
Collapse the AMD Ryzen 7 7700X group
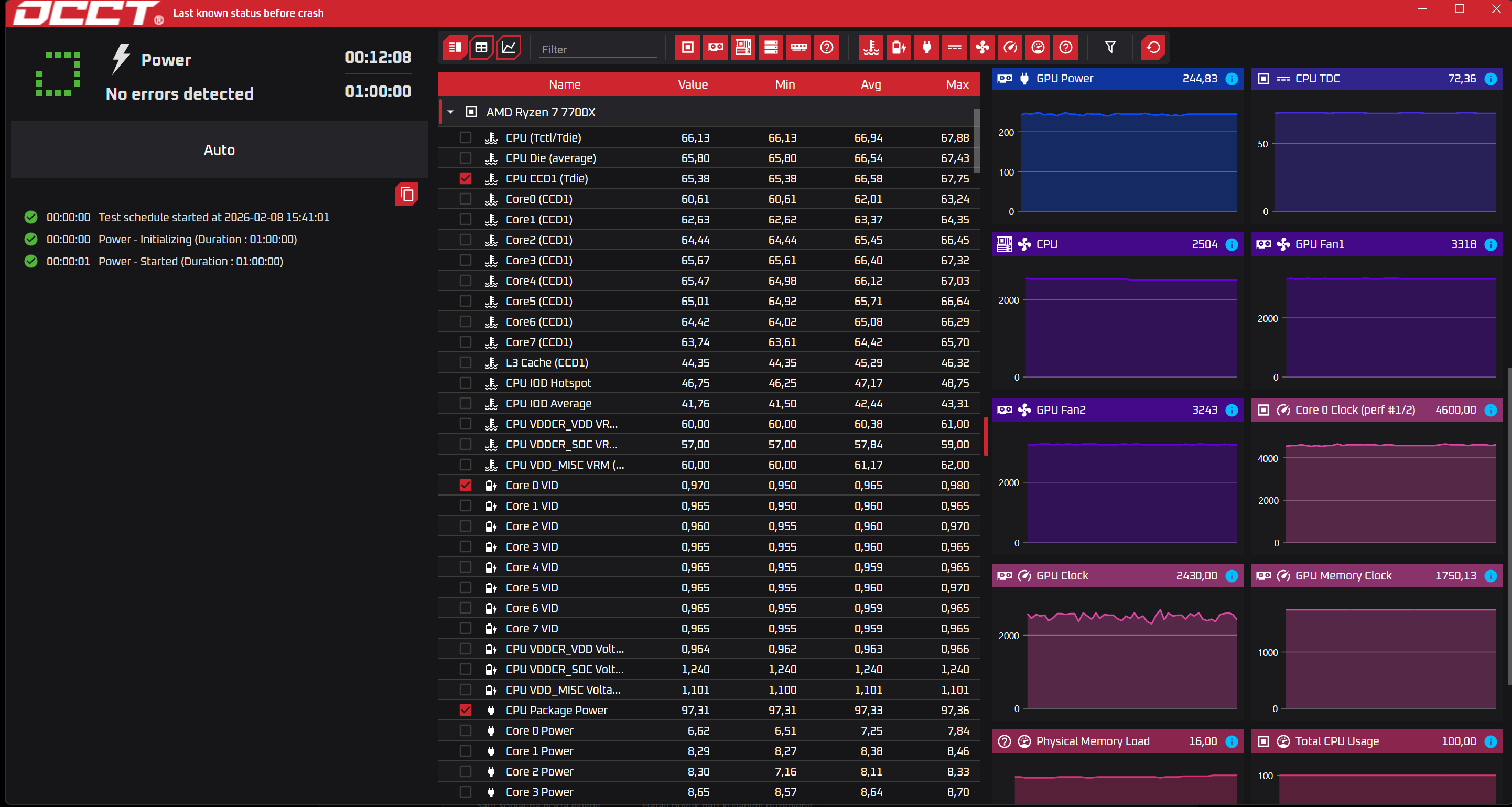451,112
